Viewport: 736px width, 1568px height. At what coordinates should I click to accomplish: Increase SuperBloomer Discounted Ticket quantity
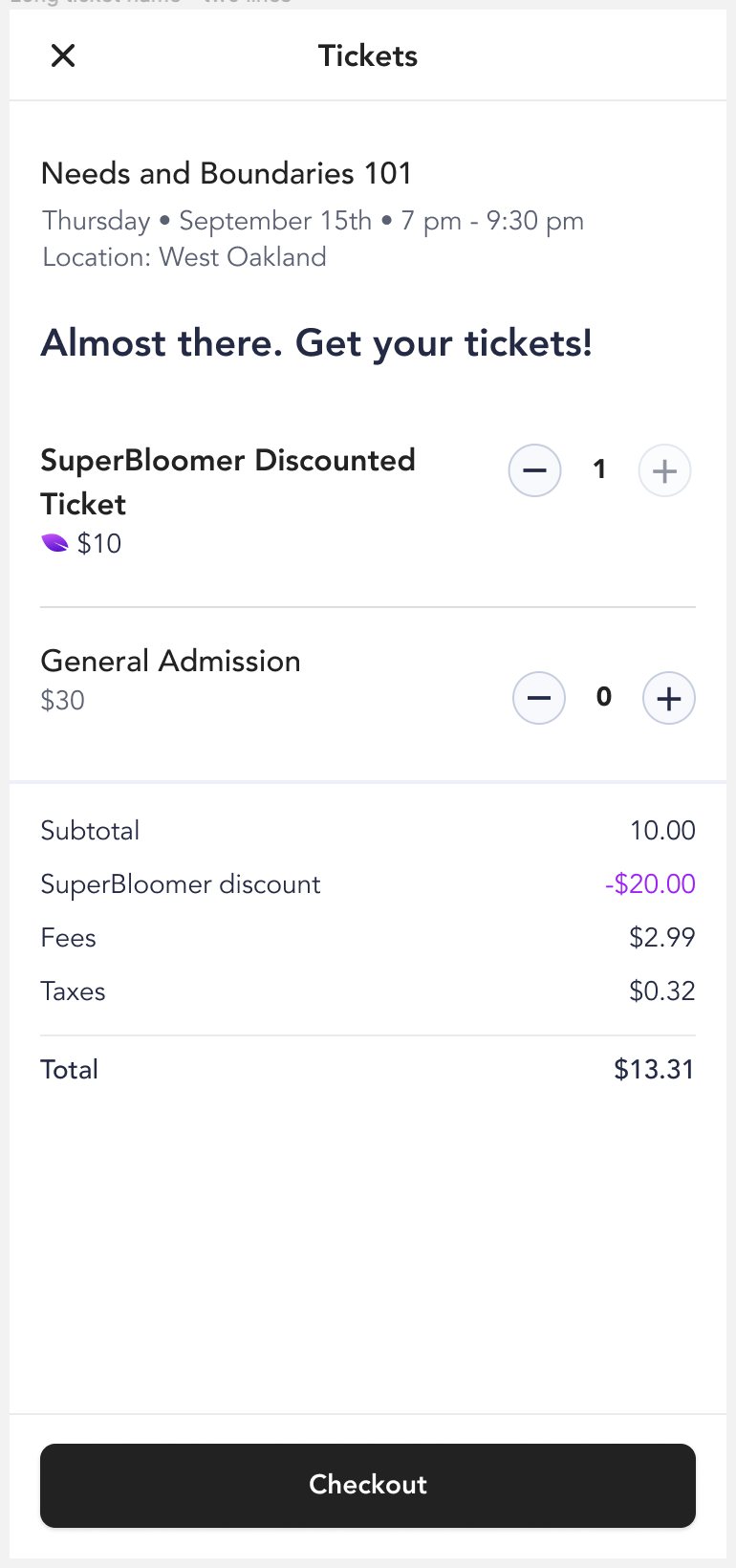tap(664, 470)
